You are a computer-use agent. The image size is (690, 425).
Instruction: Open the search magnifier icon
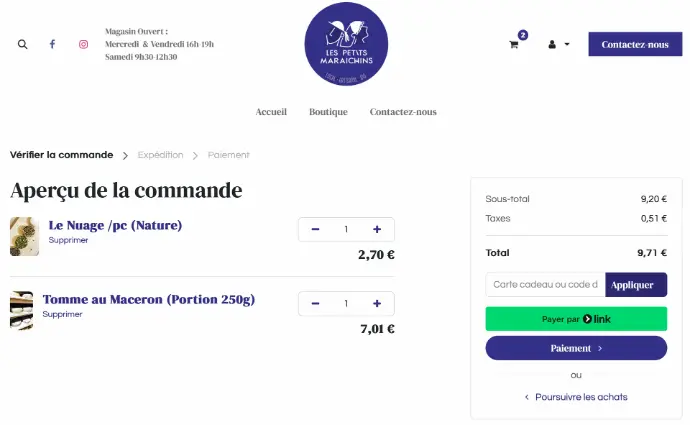click(x=22, y=44)
